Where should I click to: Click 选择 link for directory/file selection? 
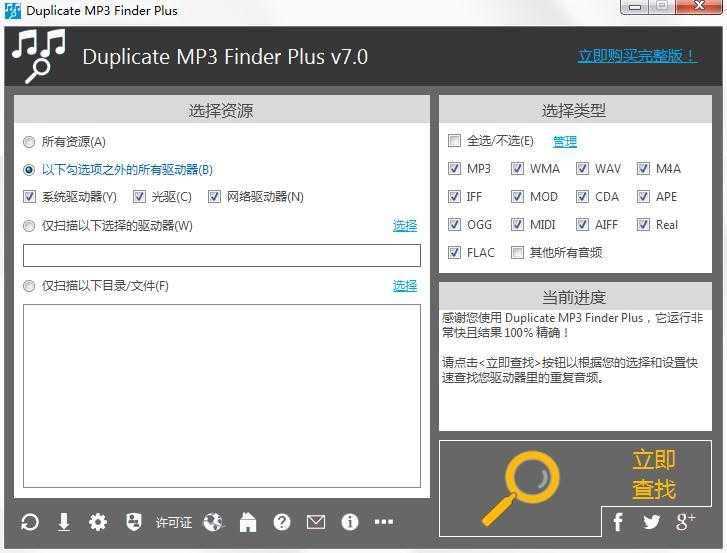tap(405, 286)
